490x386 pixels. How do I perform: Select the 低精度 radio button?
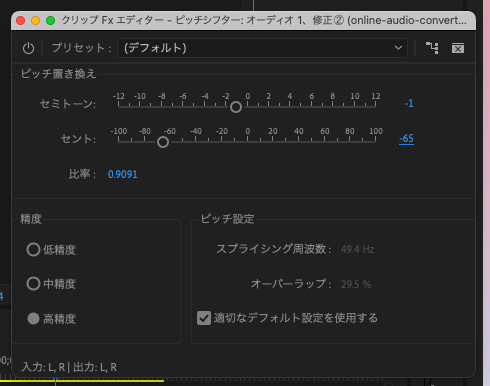tap(33, 249)
